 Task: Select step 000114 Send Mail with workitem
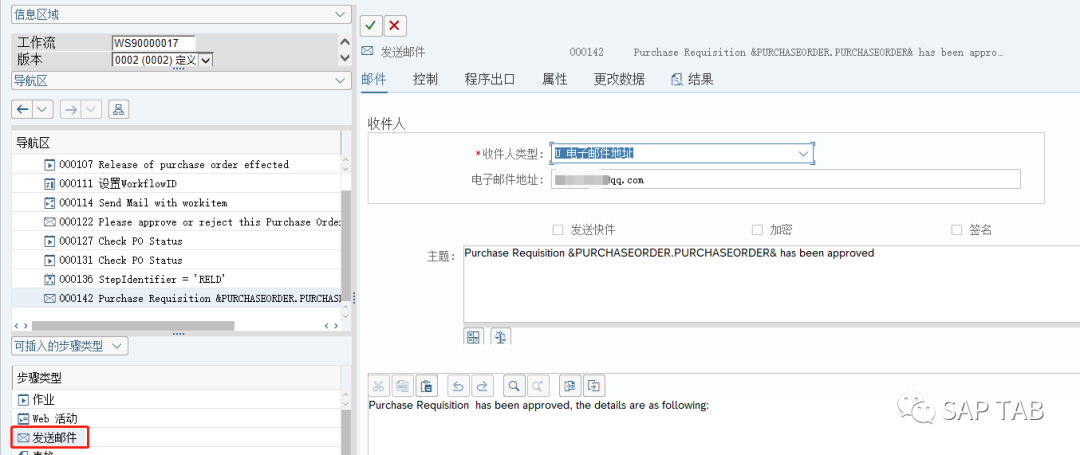tap(176, 203)
